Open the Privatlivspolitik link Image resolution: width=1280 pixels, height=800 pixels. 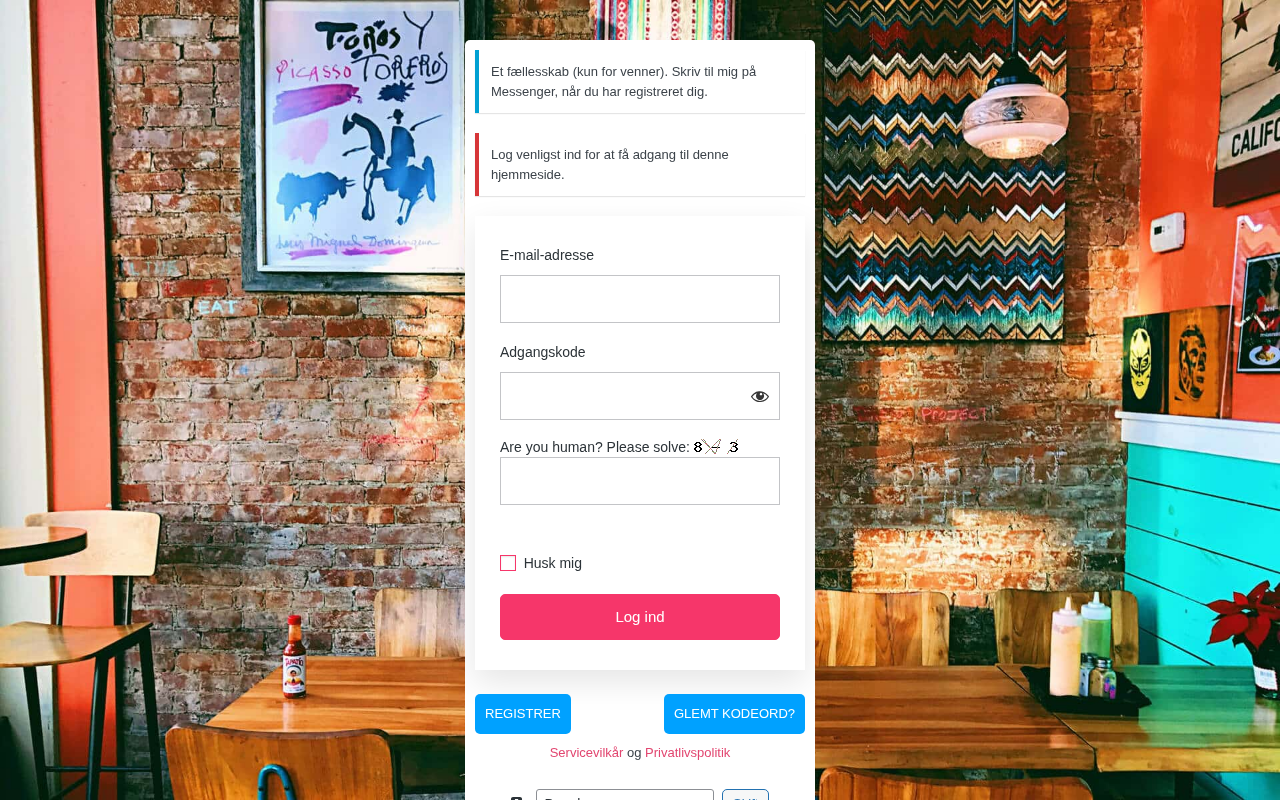point(687,753)
